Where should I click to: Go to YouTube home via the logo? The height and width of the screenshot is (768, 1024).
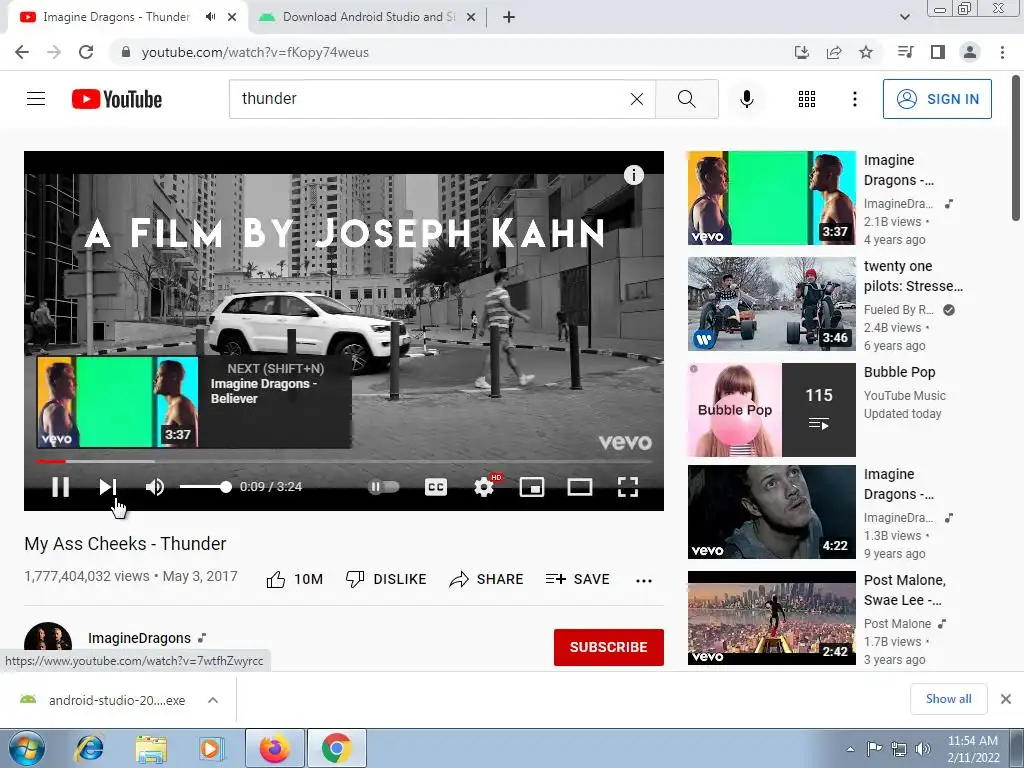[x=117, y=99]
